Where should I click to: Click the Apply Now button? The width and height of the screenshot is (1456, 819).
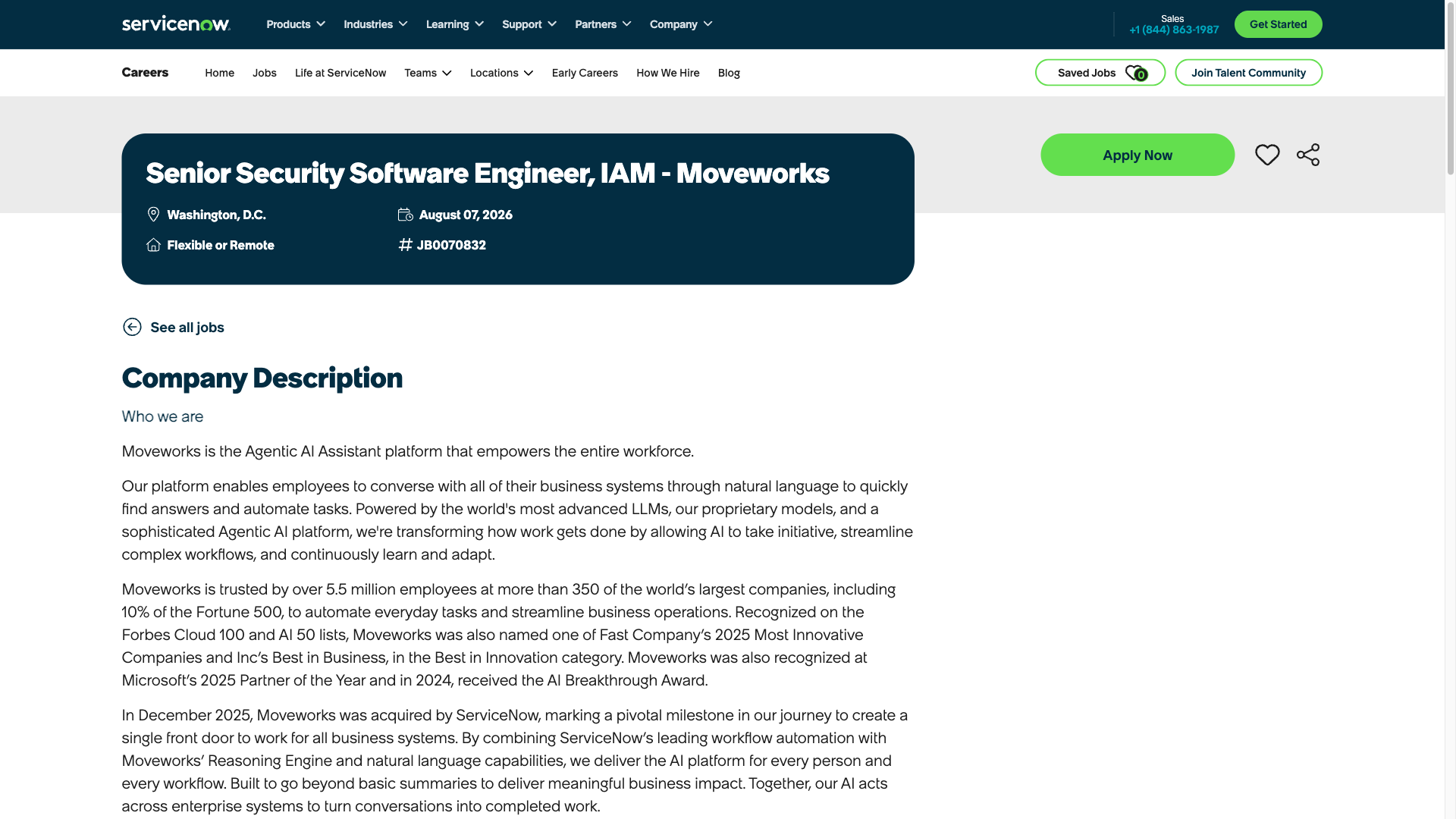pyautogui.click(x=1137, y=155)
